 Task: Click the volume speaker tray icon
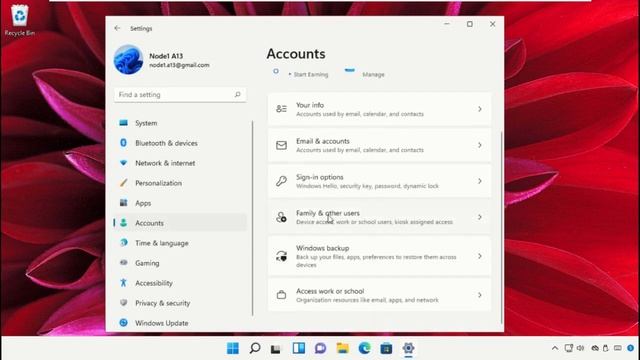click(x=580, y=348)
